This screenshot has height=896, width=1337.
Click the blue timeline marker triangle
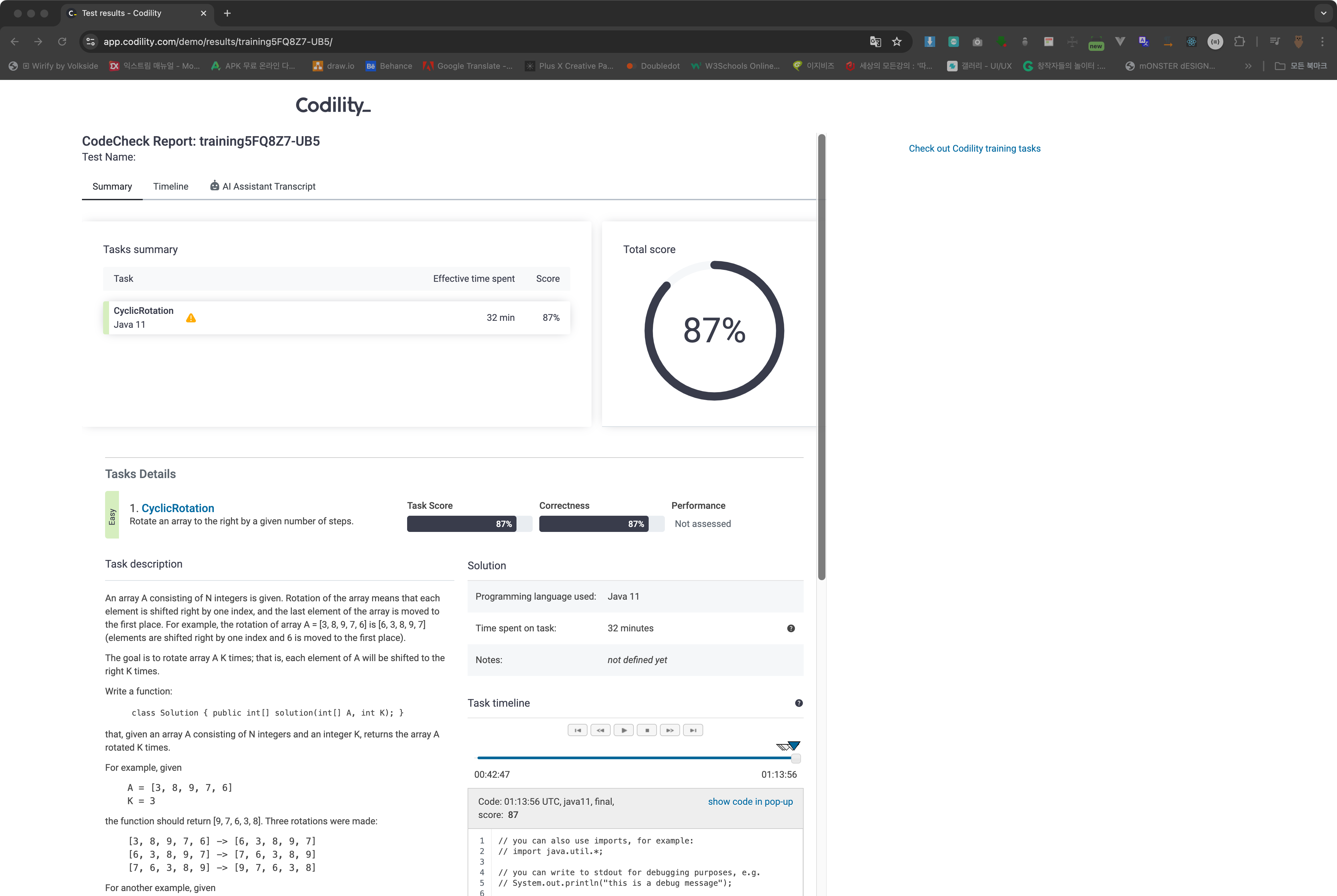tap(794, 745)
